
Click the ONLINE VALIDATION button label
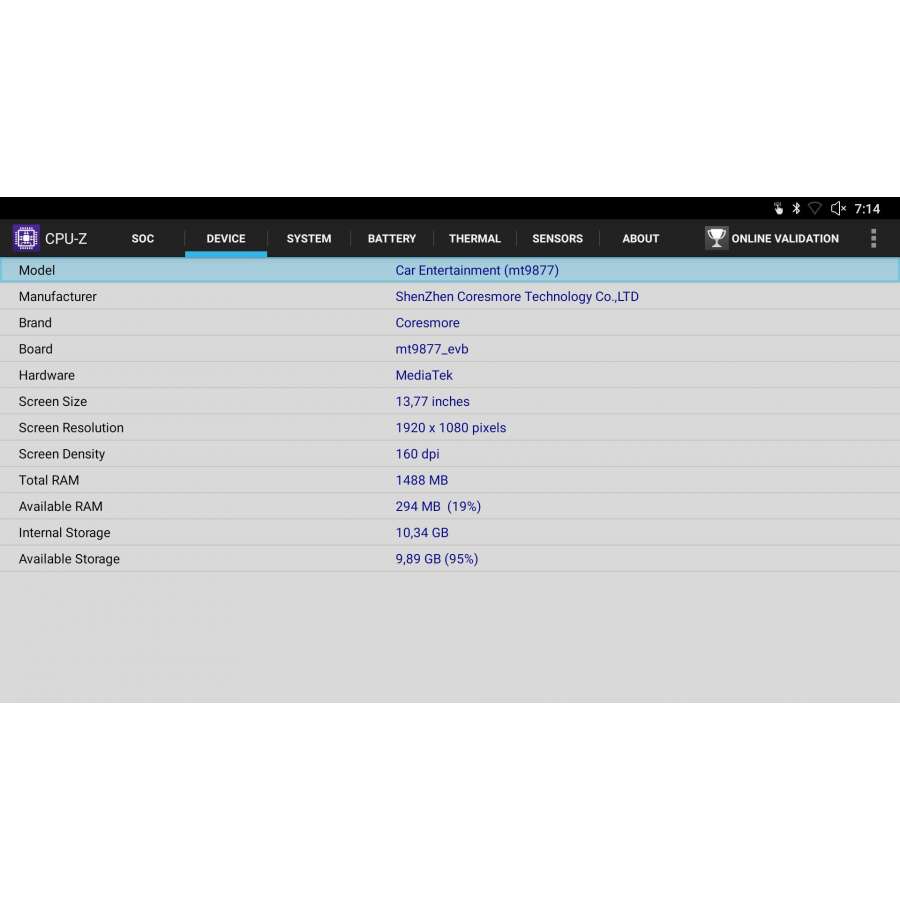coord(785,238)
